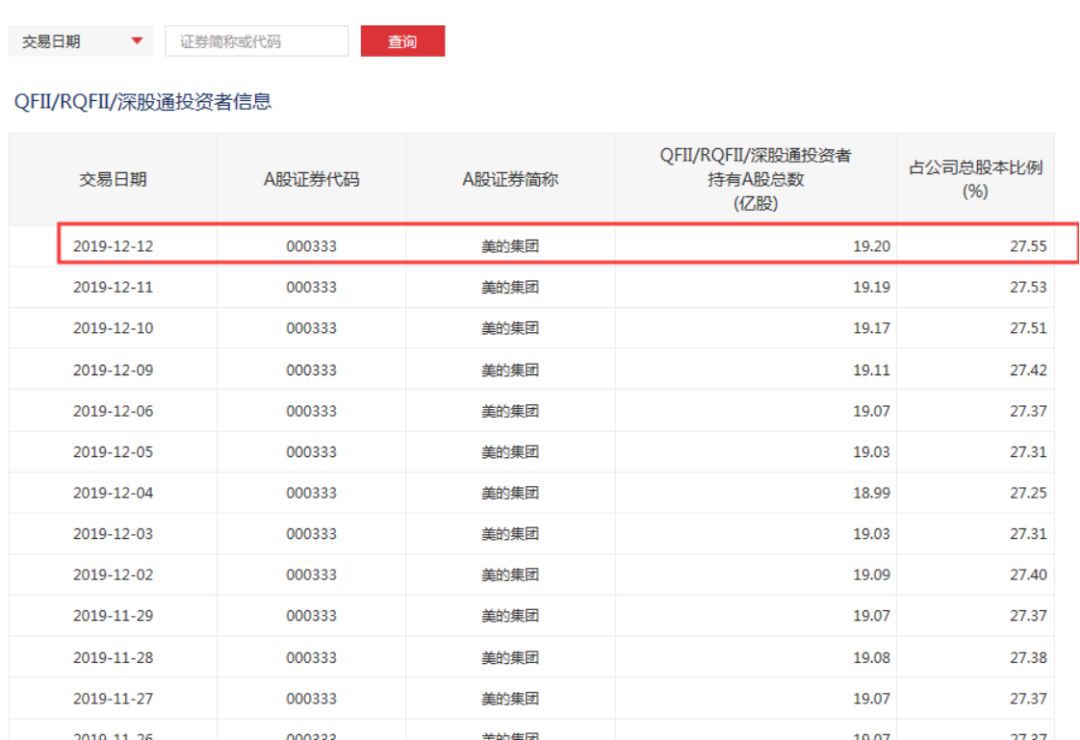Image resolution: width=1080 pixels, height=740 pixels.
Task: Click 美的集团 in the 2019-12-12 row
Action: click(510, 246)
